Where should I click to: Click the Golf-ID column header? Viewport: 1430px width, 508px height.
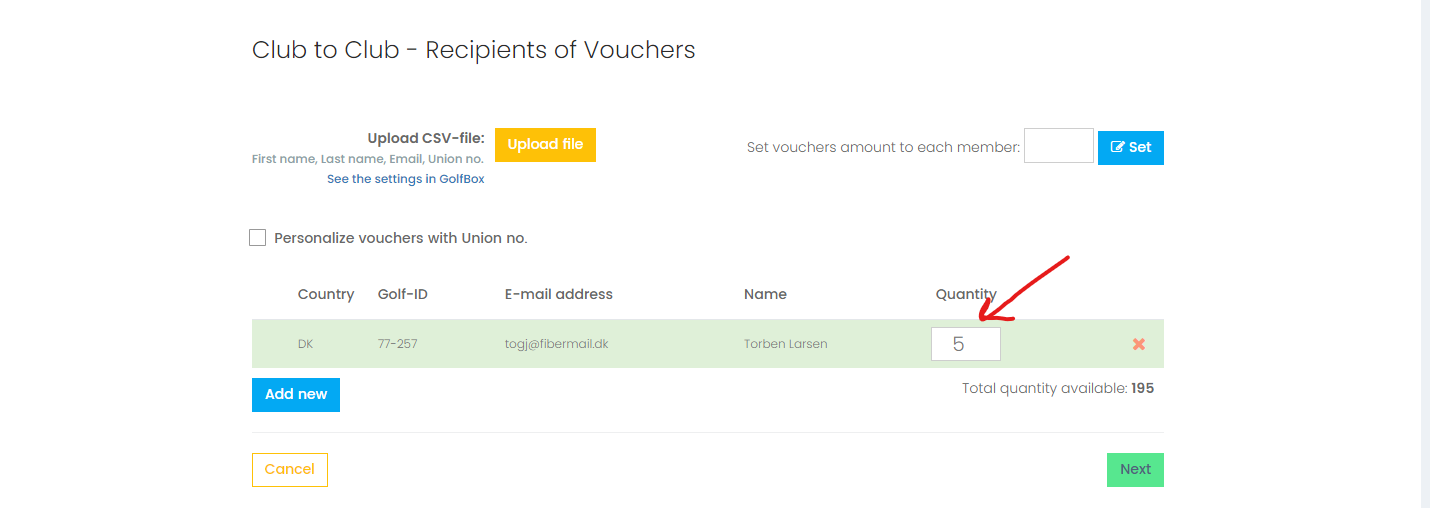tap(403, 294)
